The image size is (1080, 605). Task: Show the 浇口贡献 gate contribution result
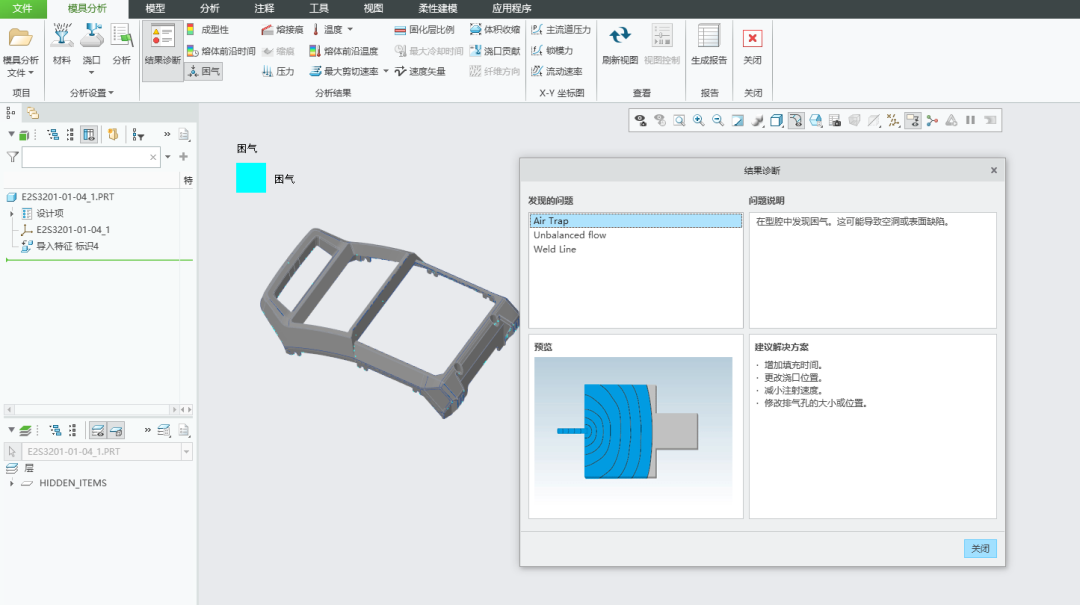click(x=495, y=51)
